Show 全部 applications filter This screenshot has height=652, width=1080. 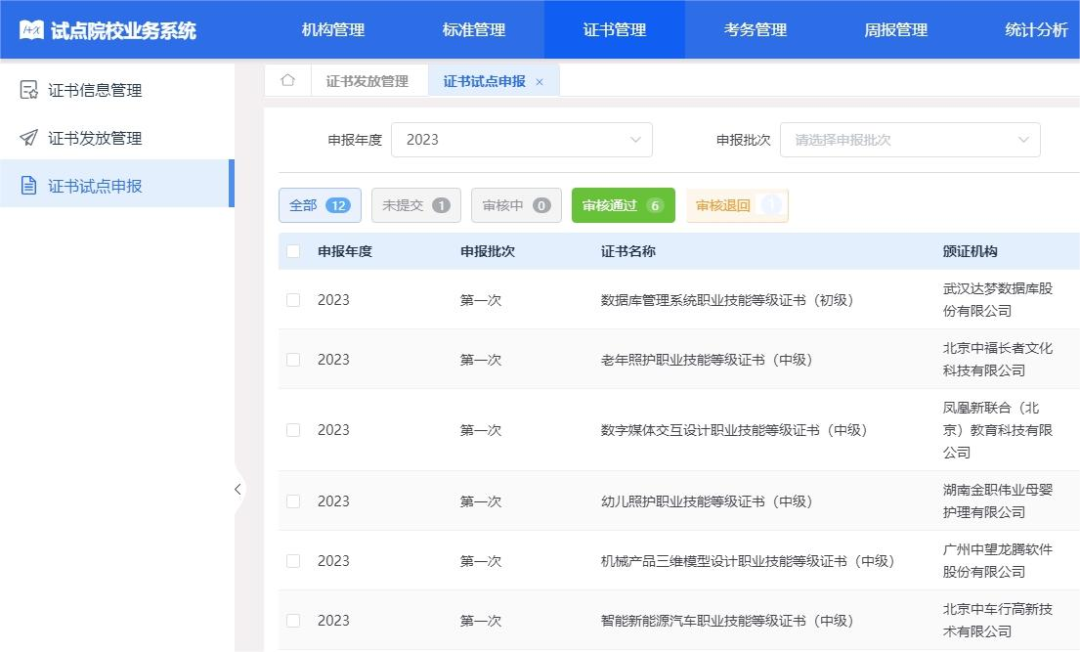click(319, 206)
